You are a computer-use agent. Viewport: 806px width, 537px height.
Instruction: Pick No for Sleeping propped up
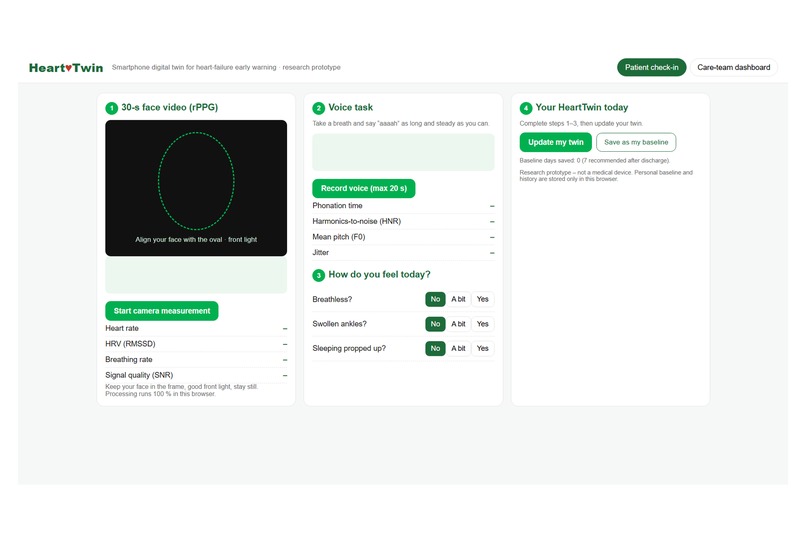pos(435,348)
